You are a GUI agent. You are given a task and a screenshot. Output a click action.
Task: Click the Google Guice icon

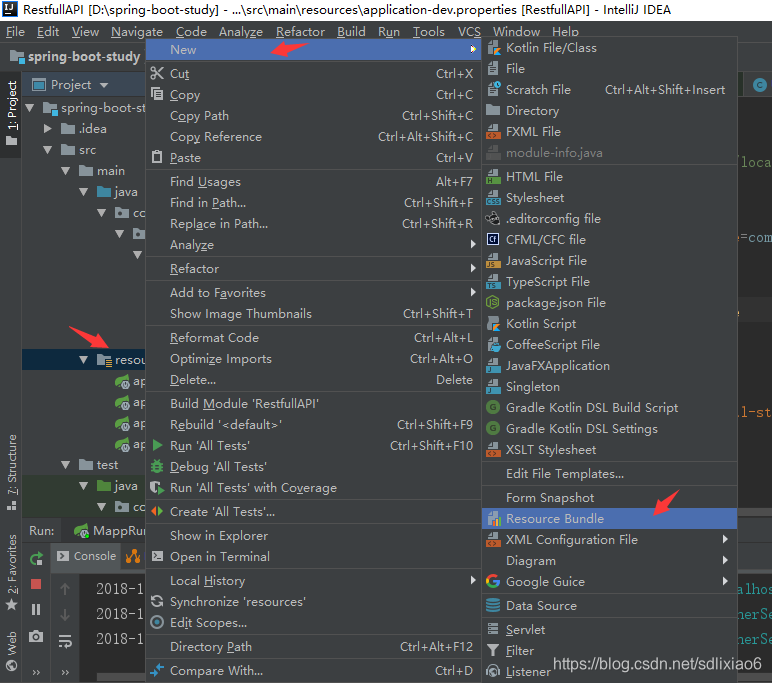[x=493, y=582]
